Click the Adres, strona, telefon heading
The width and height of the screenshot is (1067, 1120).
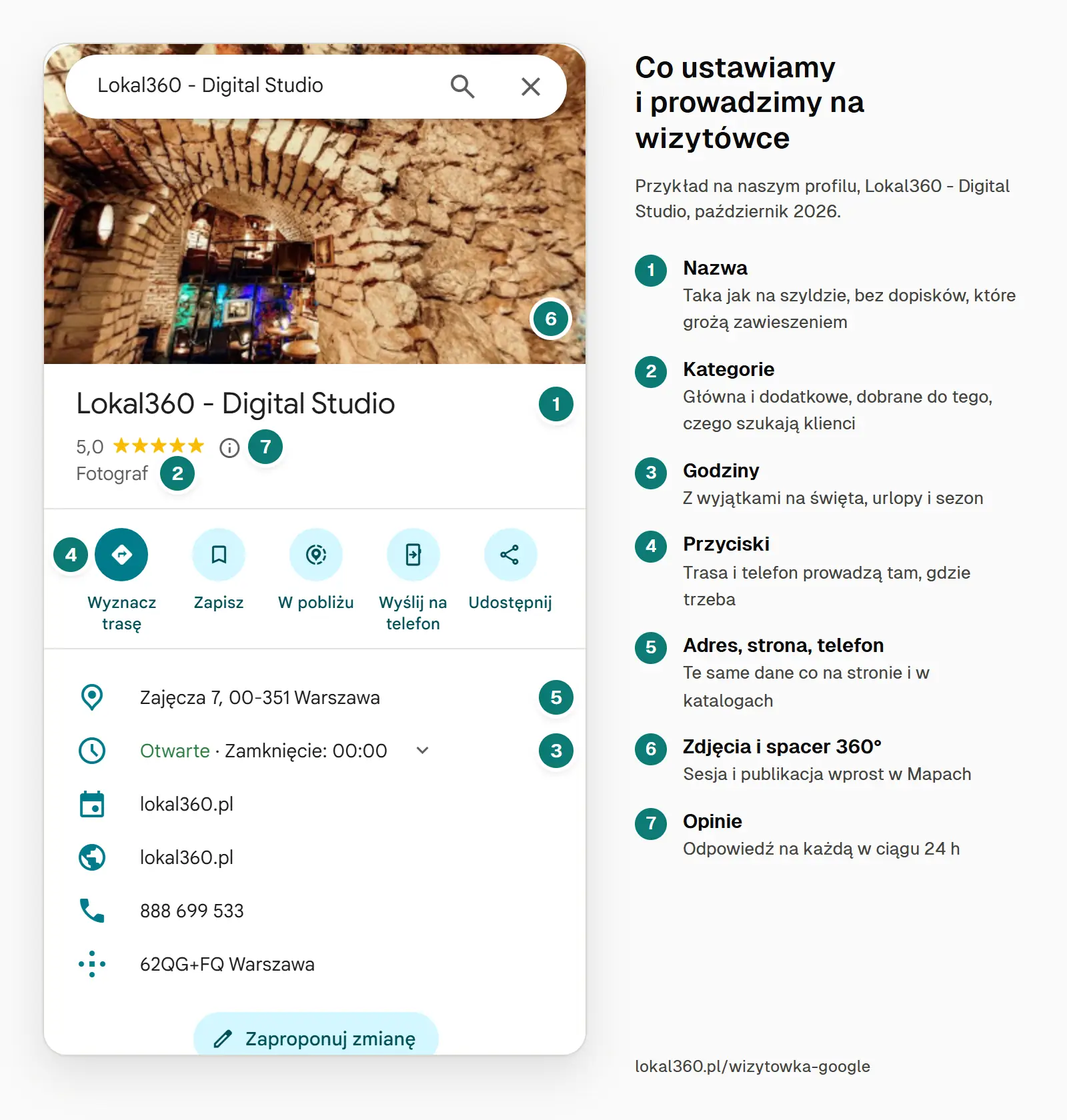(784, 645)
